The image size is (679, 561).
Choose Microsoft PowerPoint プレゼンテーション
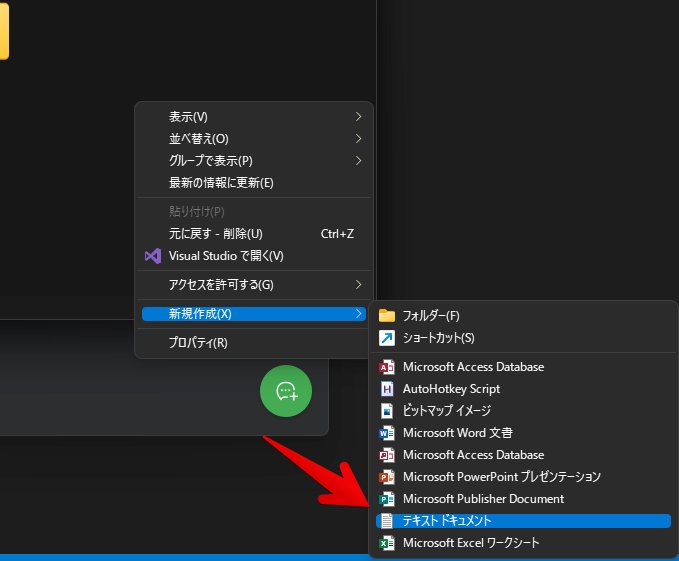coord(523,477)
